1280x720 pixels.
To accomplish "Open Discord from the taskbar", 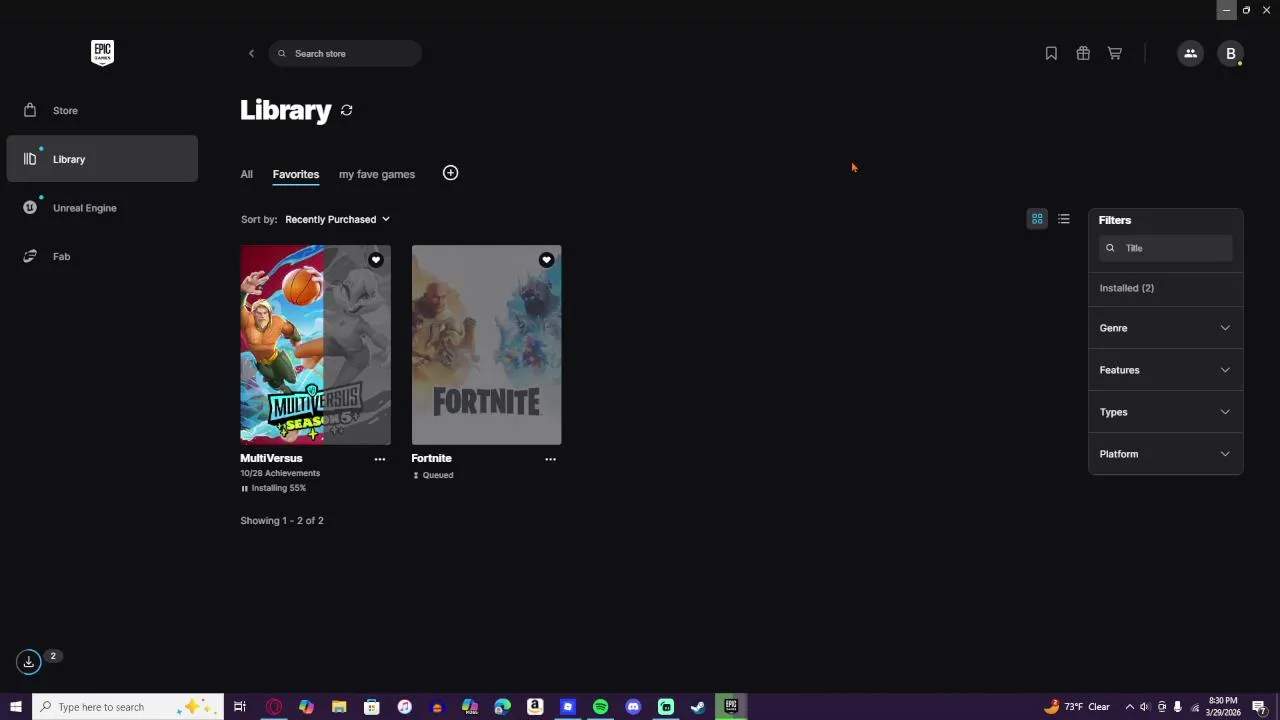I will (x=633, y=707).
